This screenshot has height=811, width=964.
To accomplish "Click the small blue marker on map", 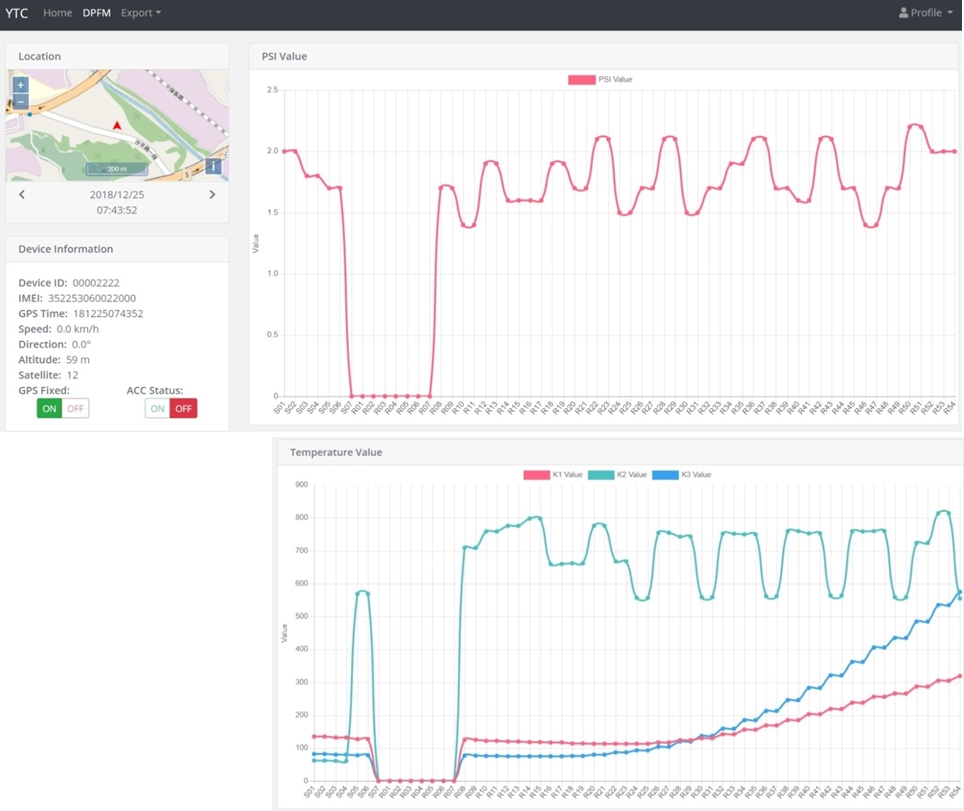I will (x=30, y=115).
